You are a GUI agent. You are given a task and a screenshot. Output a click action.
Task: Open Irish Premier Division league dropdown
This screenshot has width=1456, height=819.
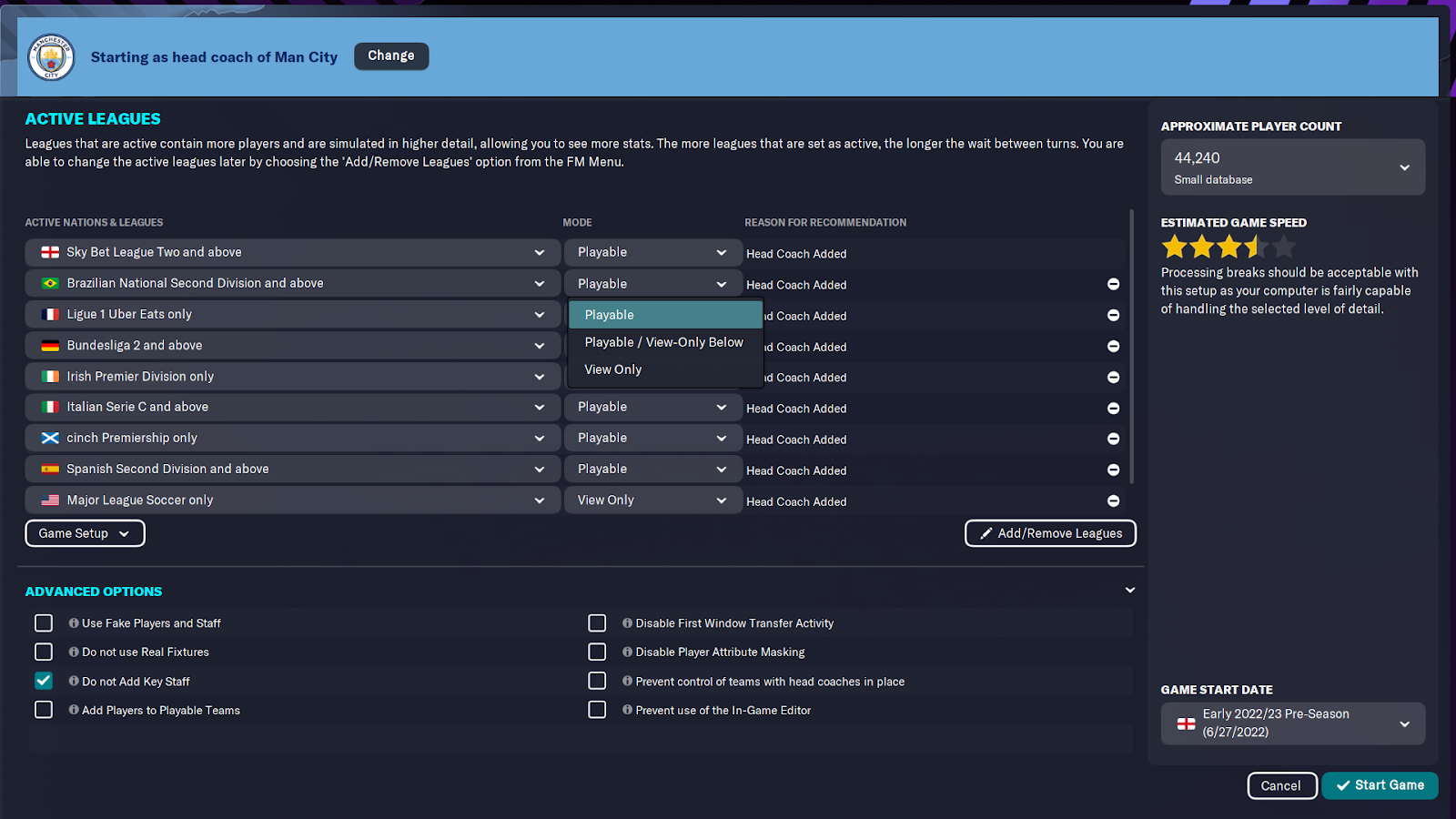[x=292, y=376]
